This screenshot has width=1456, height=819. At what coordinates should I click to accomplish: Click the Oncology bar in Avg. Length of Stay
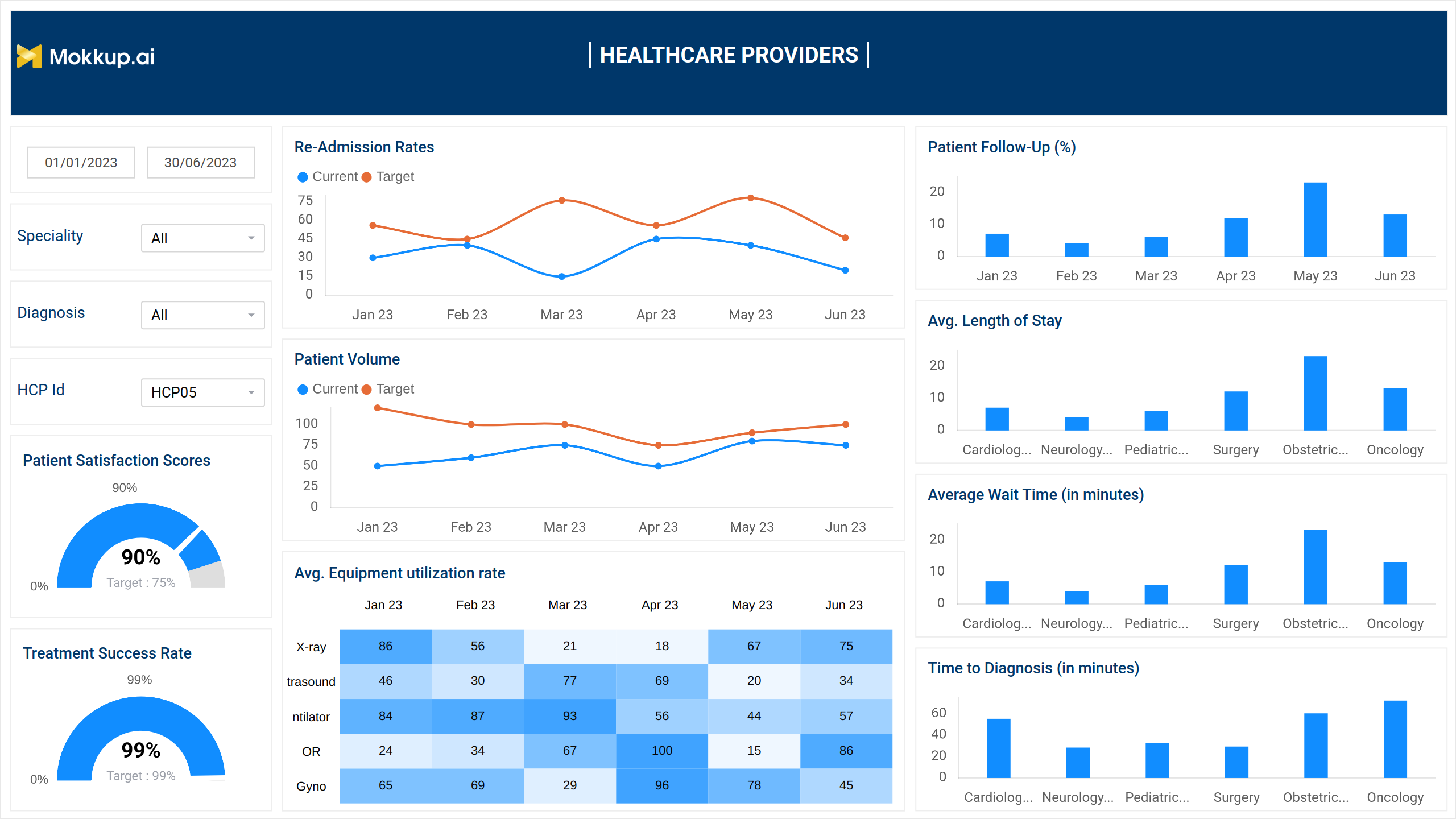[1395, 409]
